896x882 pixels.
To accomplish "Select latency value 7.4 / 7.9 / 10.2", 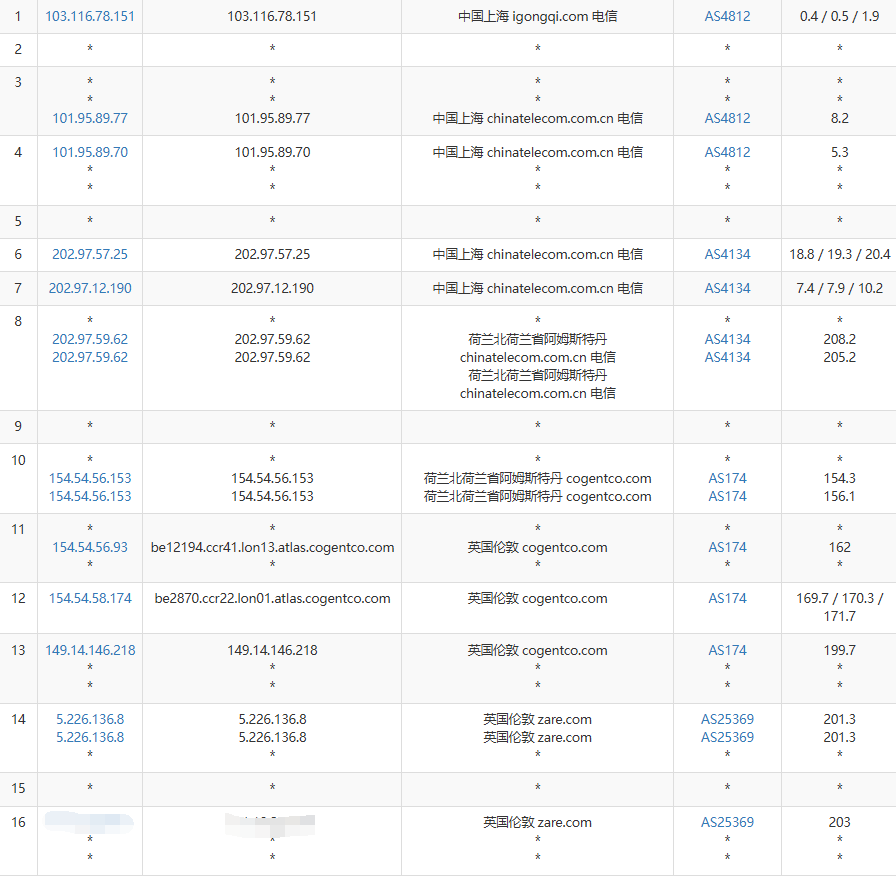I will [x=839, y=288].
